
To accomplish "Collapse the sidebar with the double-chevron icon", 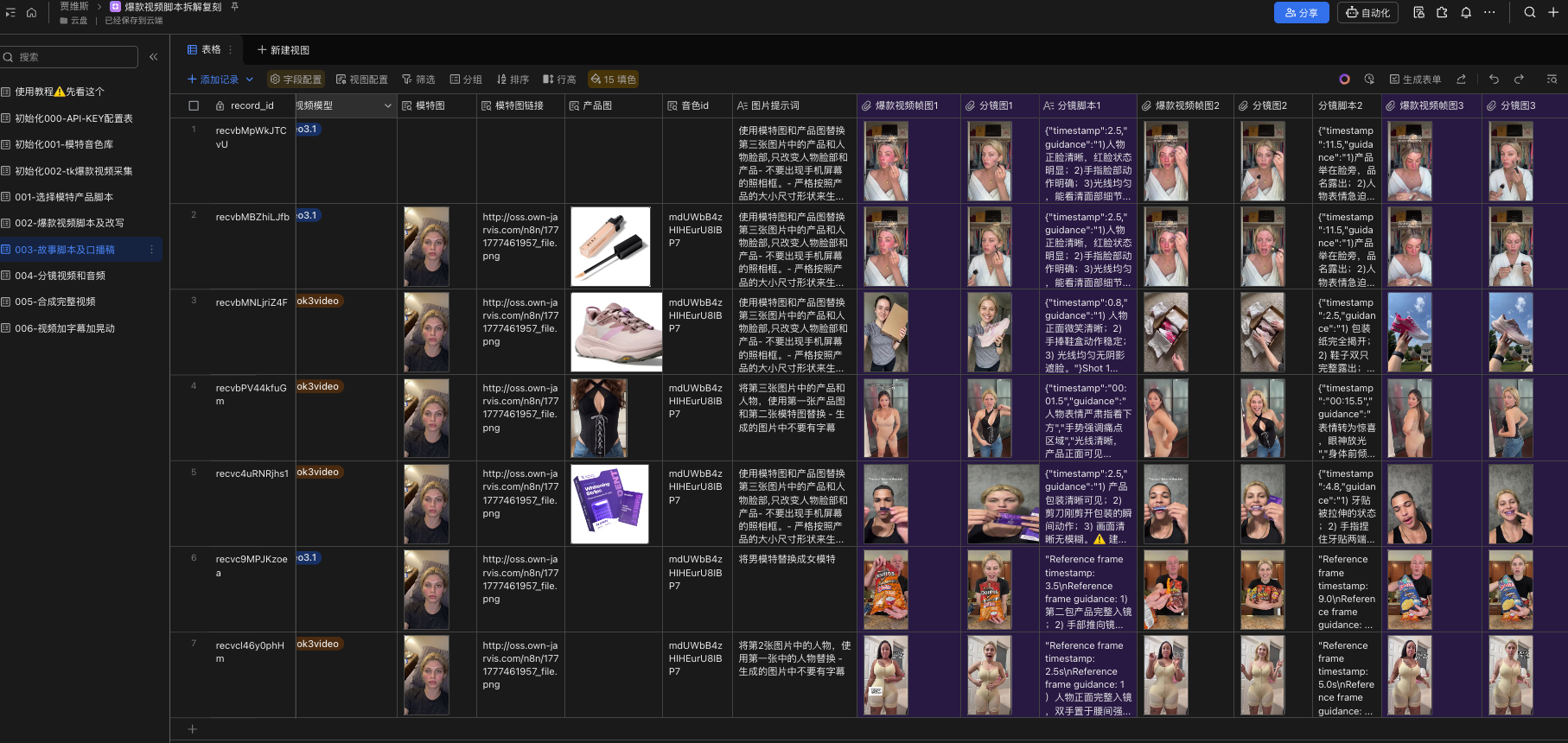I will click(154, 57).
